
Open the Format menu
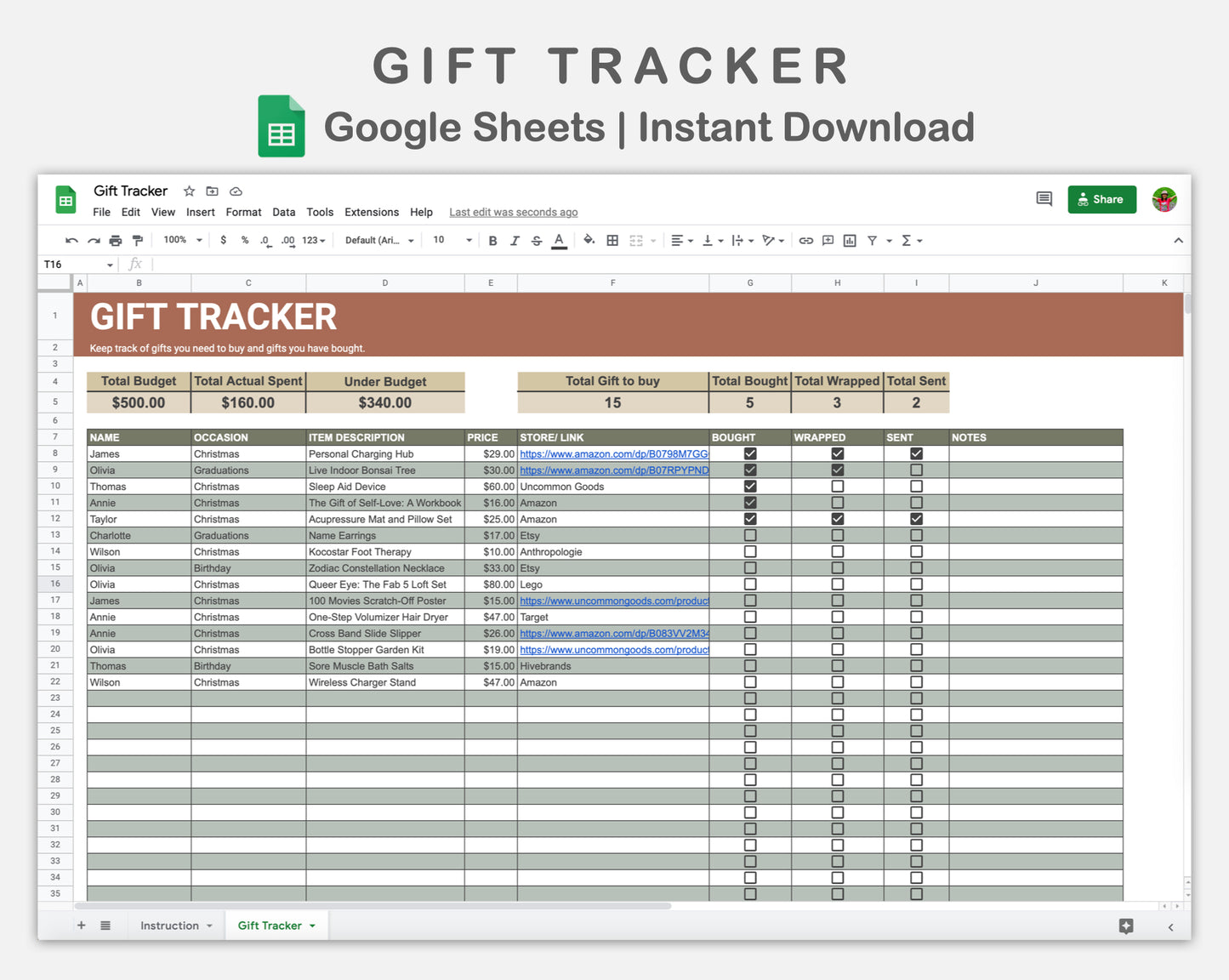(243, 212)
